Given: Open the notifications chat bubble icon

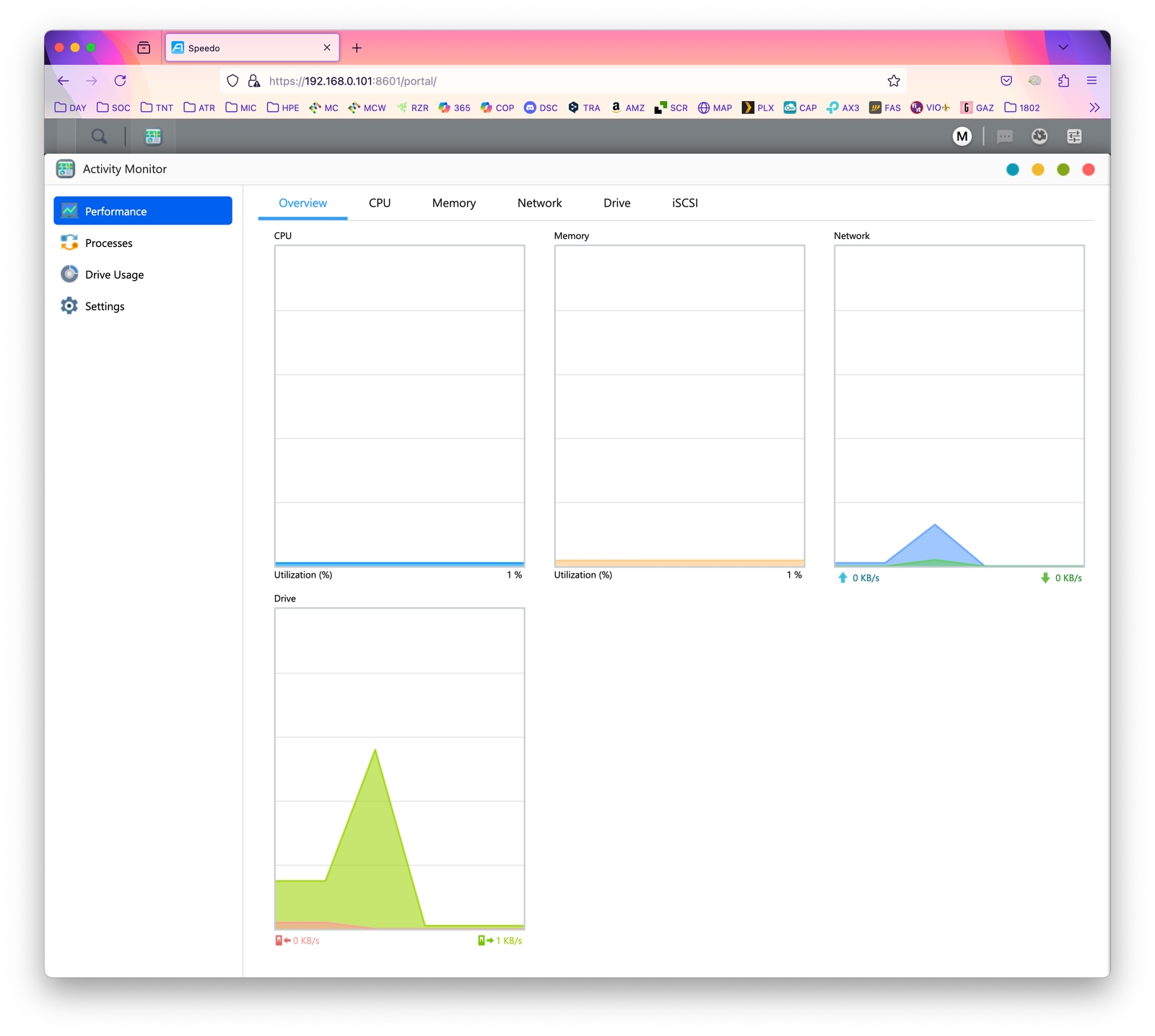Looking at the screenshot, I should pos(1004,136).
